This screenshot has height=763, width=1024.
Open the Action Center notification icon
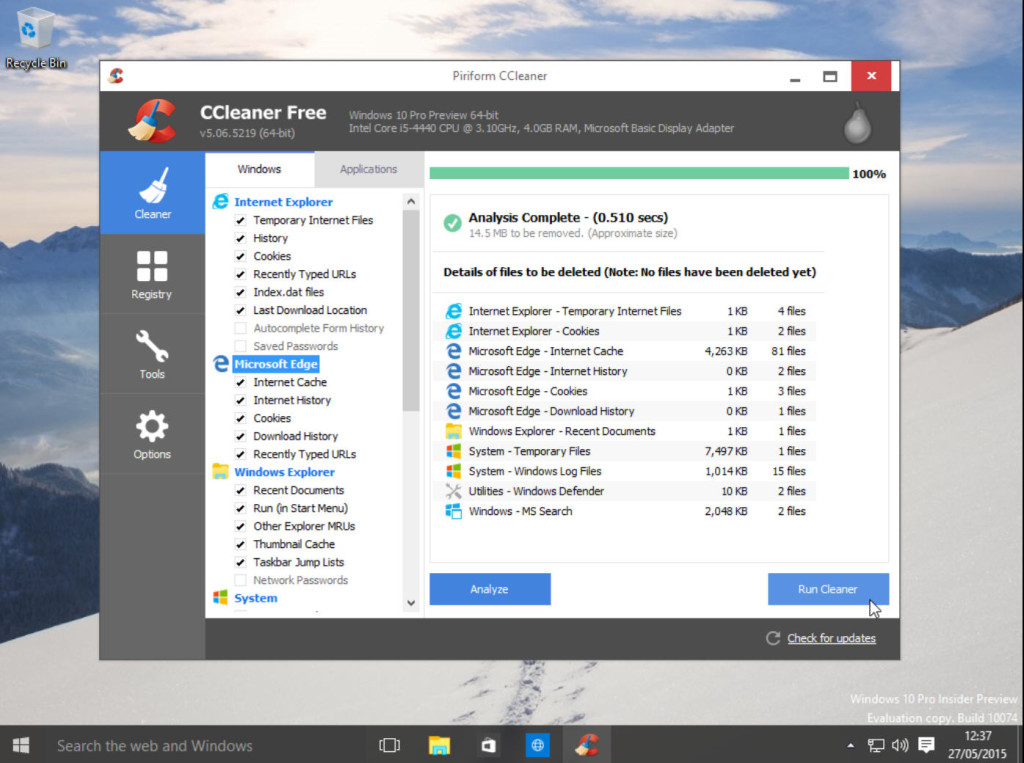click(x=926, y=745)
